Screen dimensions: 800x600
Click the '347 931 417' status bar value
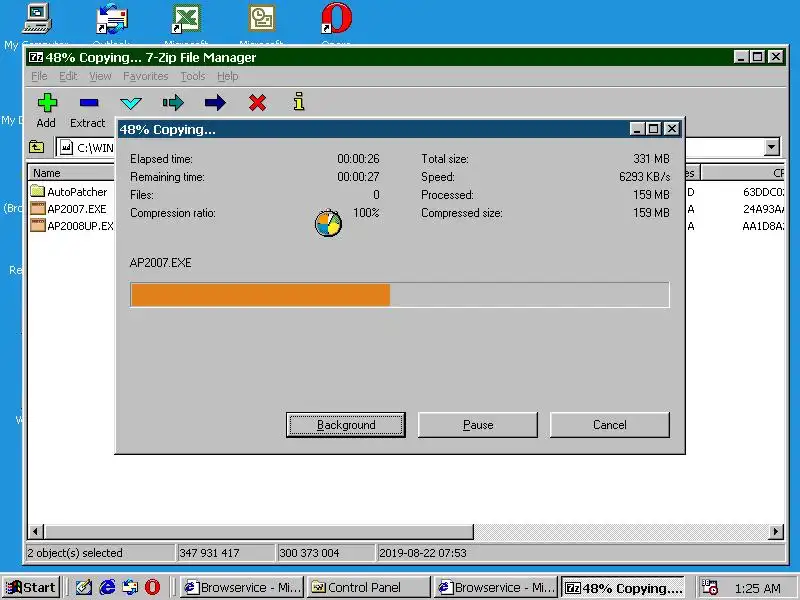(x=209, y=553)
